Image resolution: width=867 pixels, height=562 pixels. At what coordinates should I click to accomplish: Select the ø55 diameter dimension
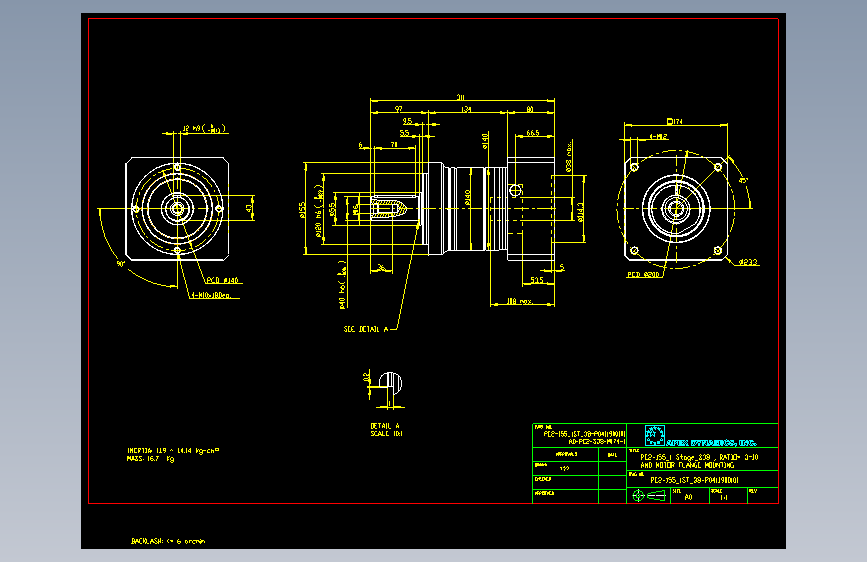click(x=332, y=209)
